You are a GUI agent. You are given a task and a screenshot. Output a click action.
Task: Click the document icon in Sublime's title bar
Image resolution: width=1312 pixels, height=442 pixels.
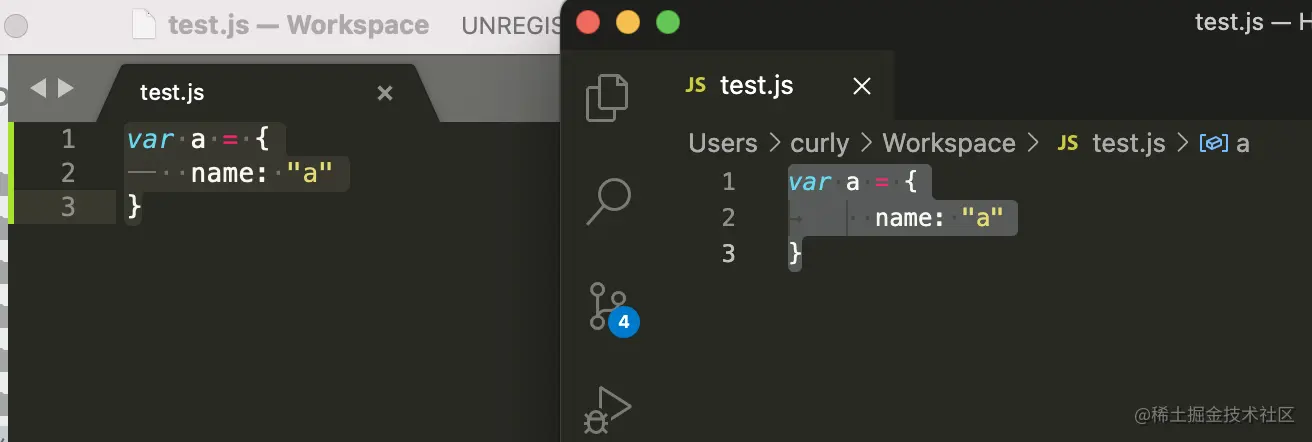[x=144, y=23]
